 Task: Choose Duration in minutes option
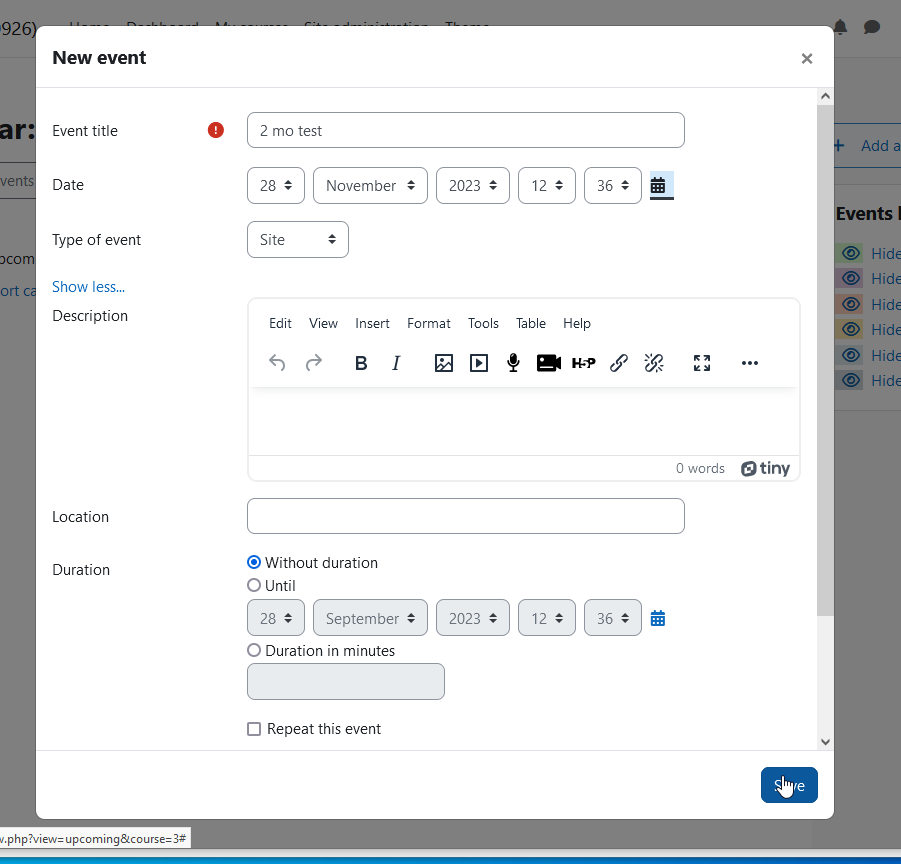(x=254, y=650)
